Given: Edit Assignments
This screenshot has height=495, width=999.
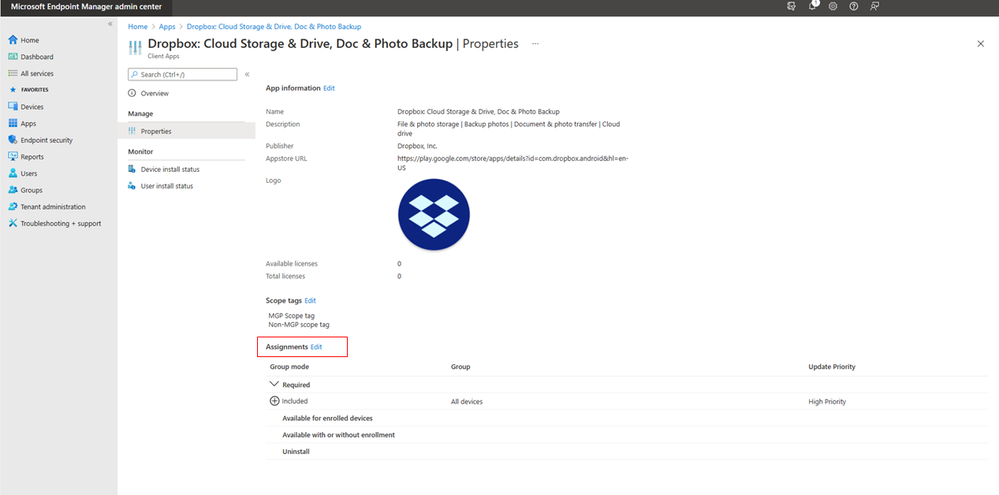Looking at the screenshot, I should (316, 347).
